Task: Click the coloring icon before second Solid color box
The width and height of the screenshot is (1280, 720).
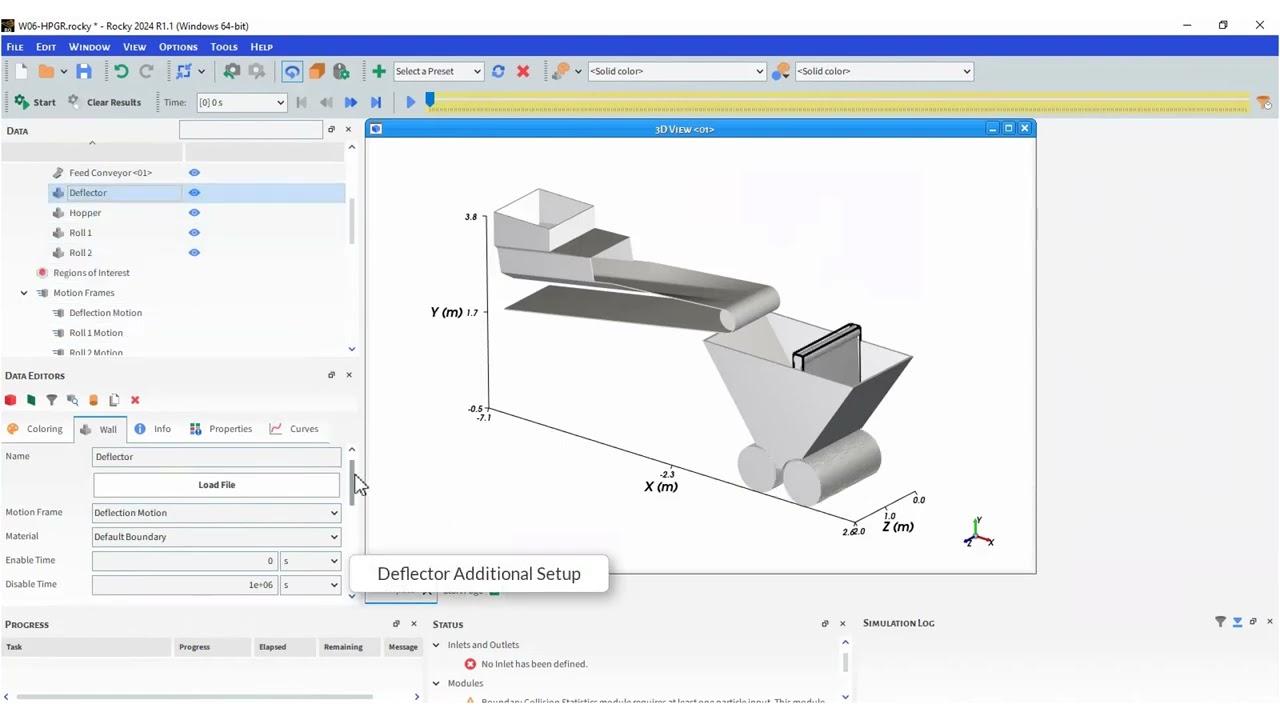Action: click(x=781, y=71)
